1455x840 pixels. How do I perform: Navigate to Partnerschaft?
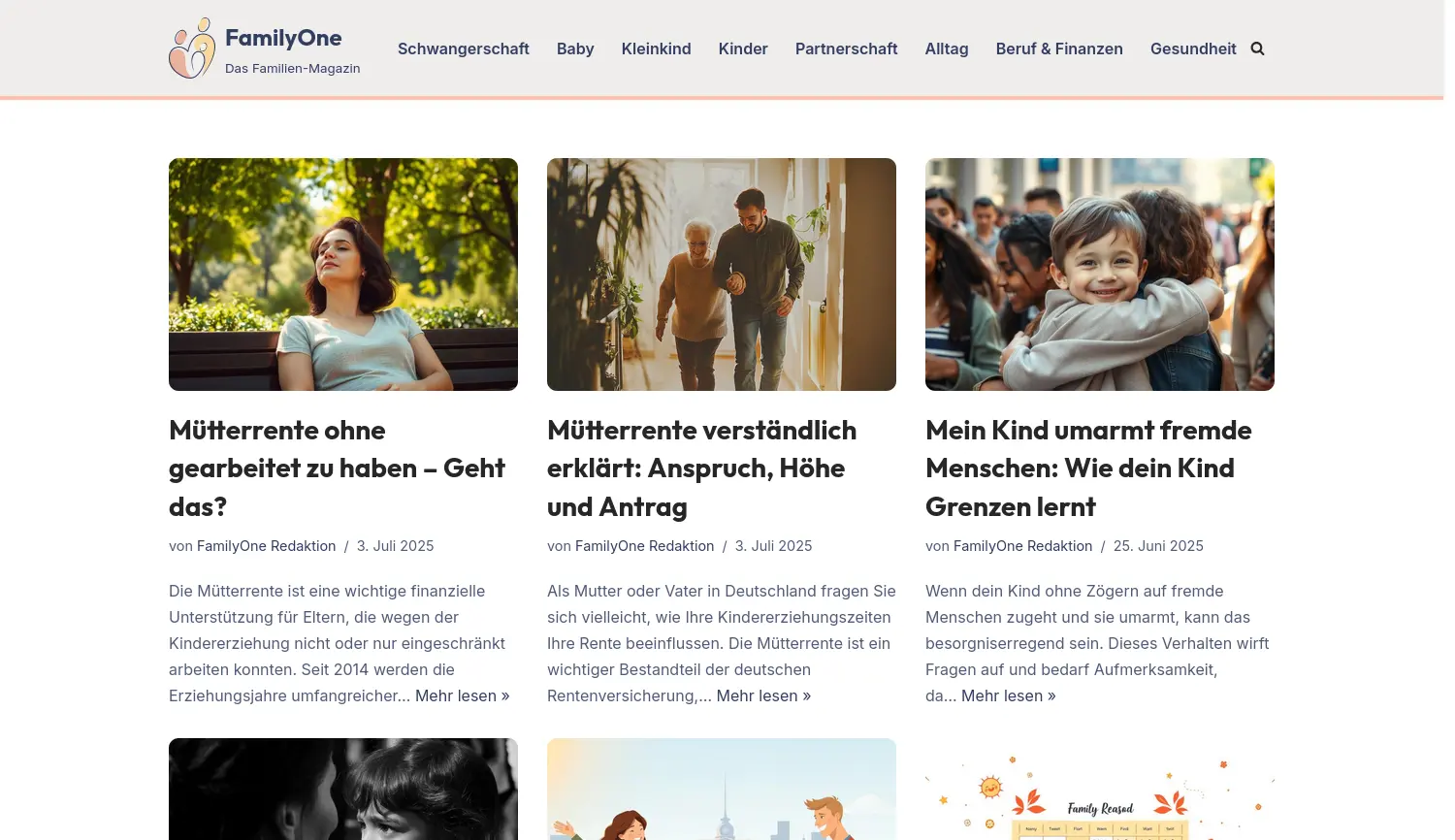click(847, 48)
